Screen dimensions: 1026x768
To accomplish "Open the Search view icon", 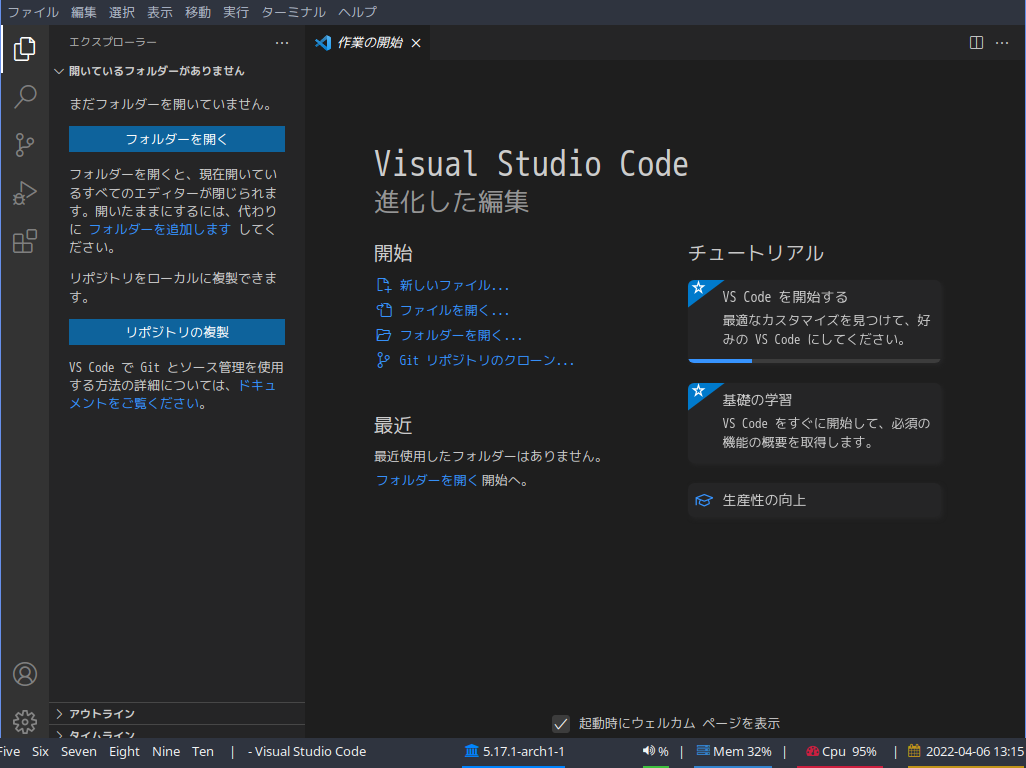I will click(25, 97).
